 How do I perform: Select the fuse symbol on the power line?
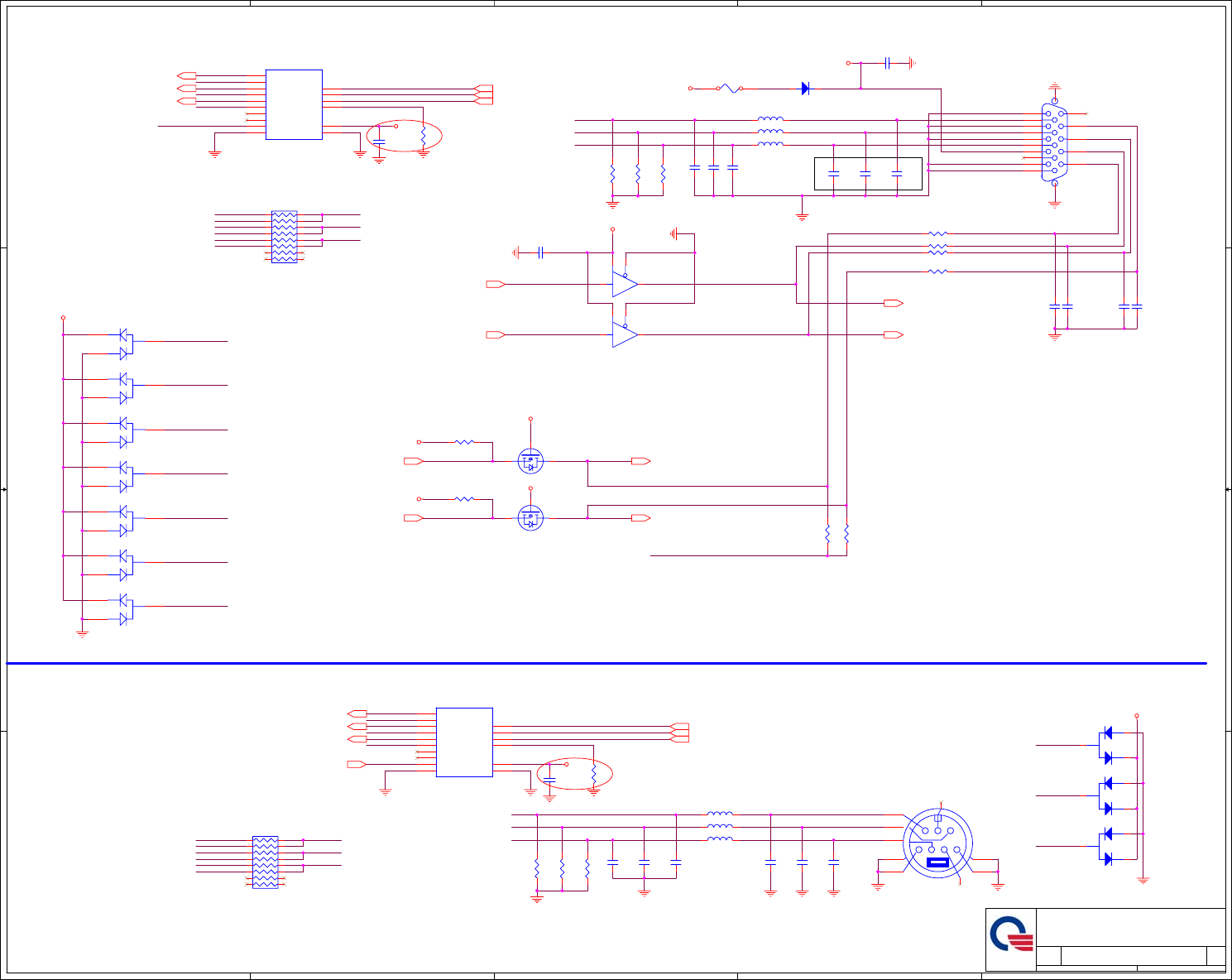pos(729,88)
